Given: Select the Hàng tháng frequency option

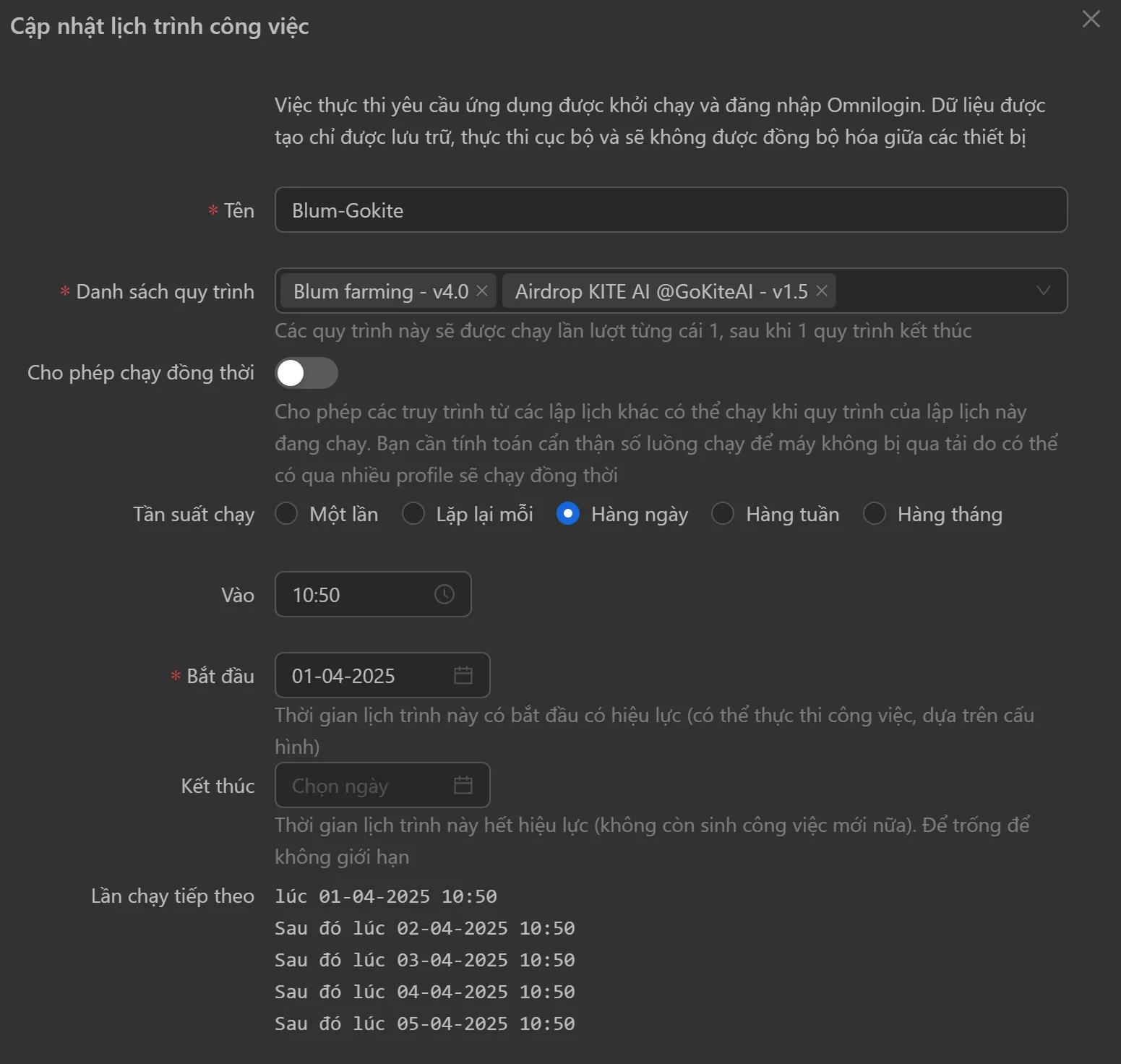Looking at the screenshot, I should click(875, 514).
